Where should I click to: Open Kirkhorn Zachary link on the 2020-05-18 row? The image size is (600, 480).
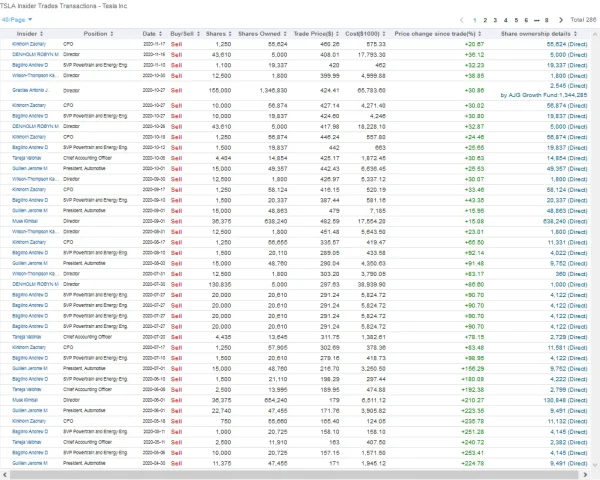[29, 421]
